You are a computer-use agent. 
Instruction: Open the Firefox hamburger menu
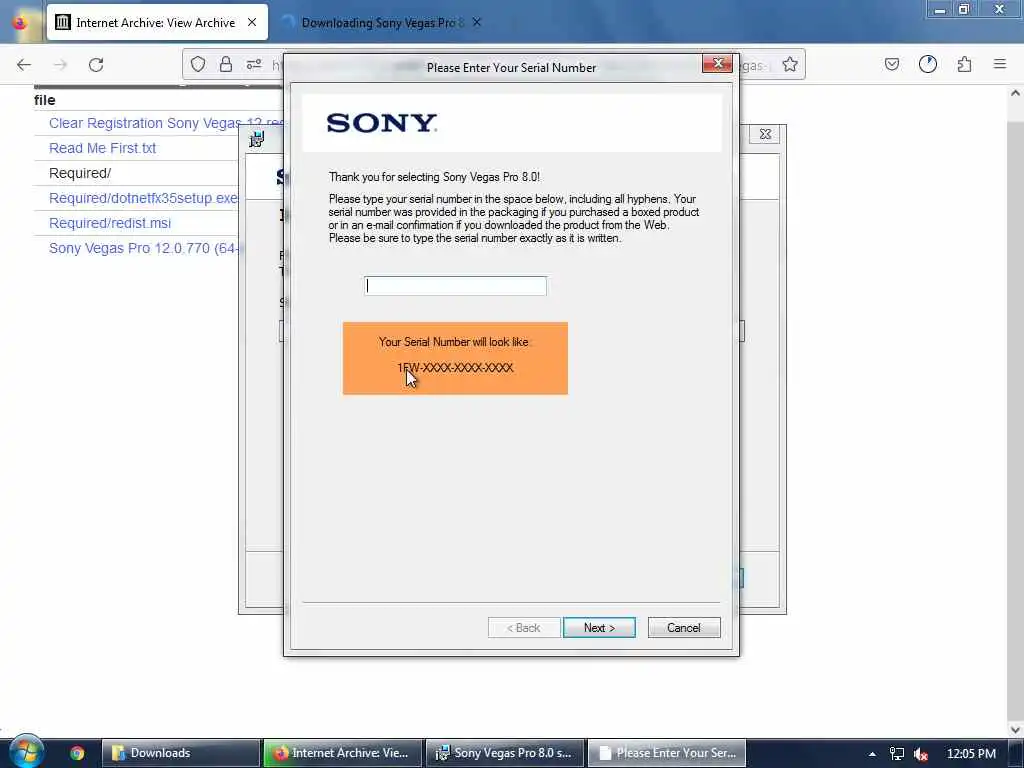(x=1000, y=64)
